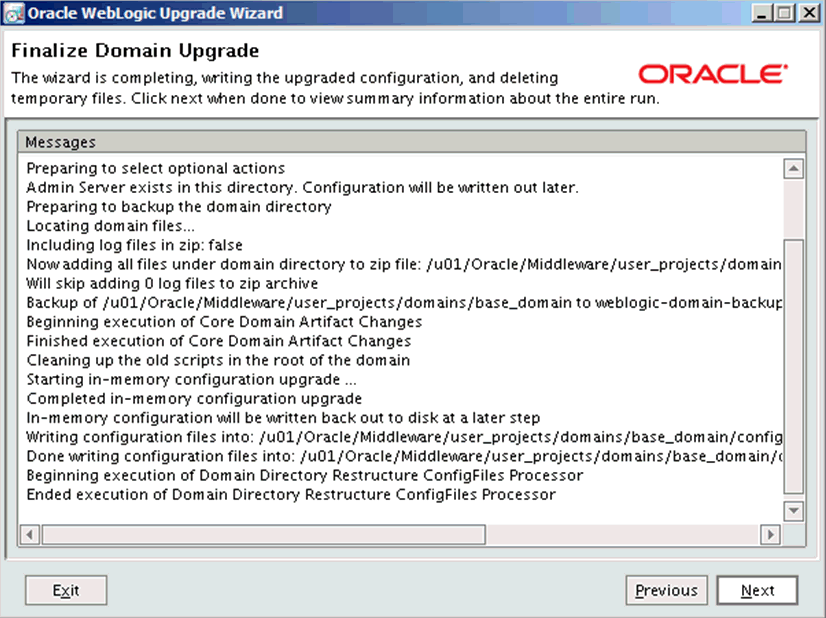The height and width of the screenshot is (618, 826).
Task: Exit the upgrade wizard
Action: click(66, 590)
